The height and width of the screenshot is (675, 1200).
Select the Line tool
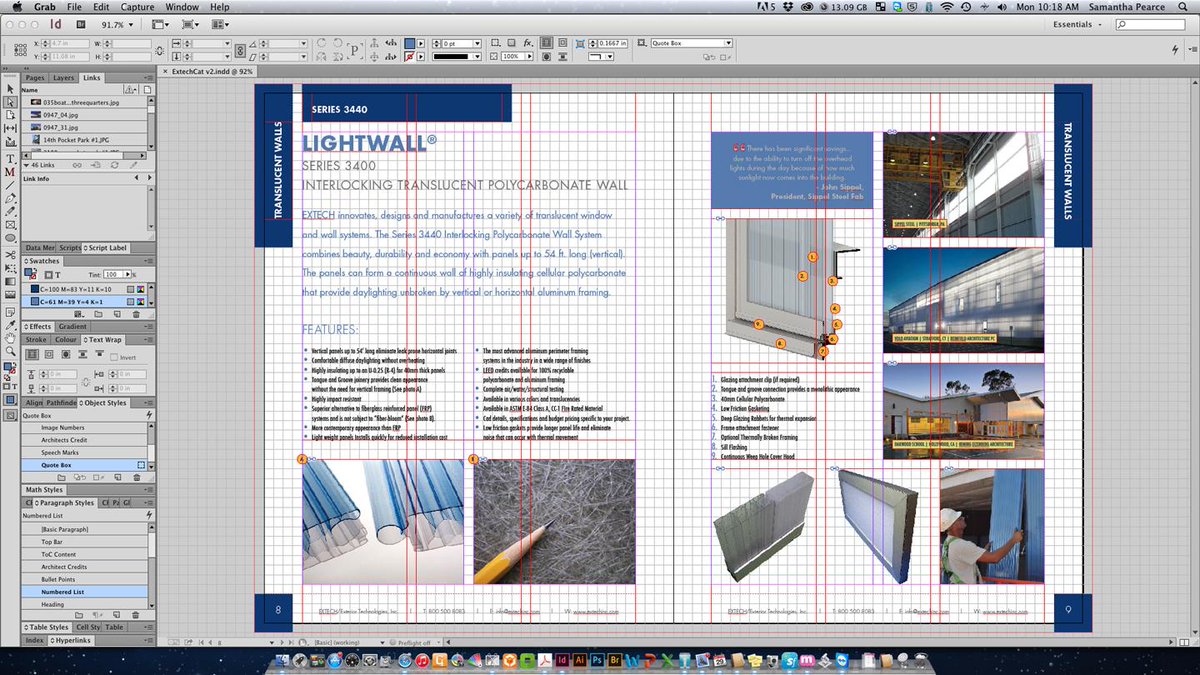(x=10, y=185)
